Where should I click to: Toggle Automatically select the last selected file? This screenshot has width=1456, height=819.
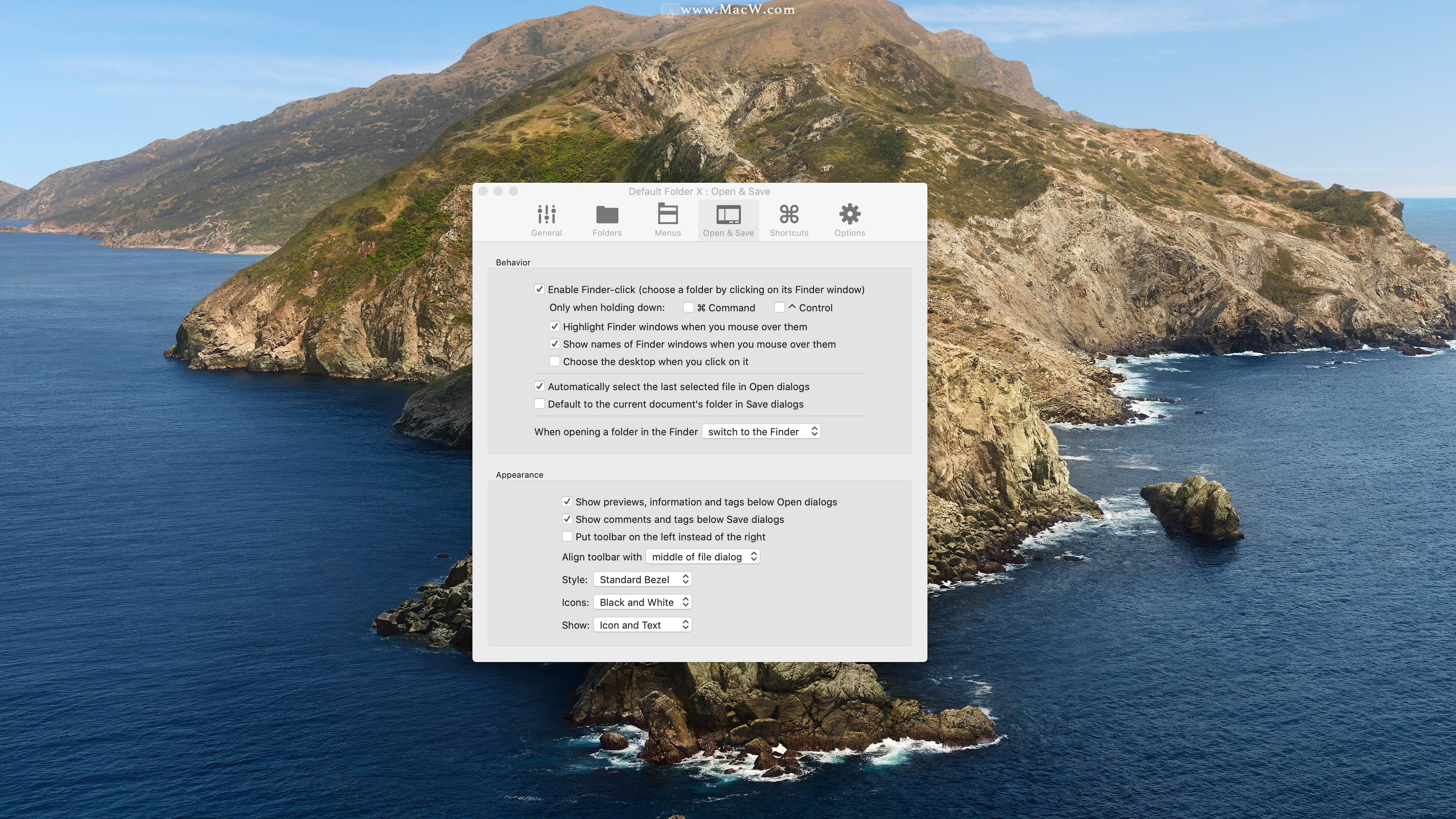coord(539,387)
